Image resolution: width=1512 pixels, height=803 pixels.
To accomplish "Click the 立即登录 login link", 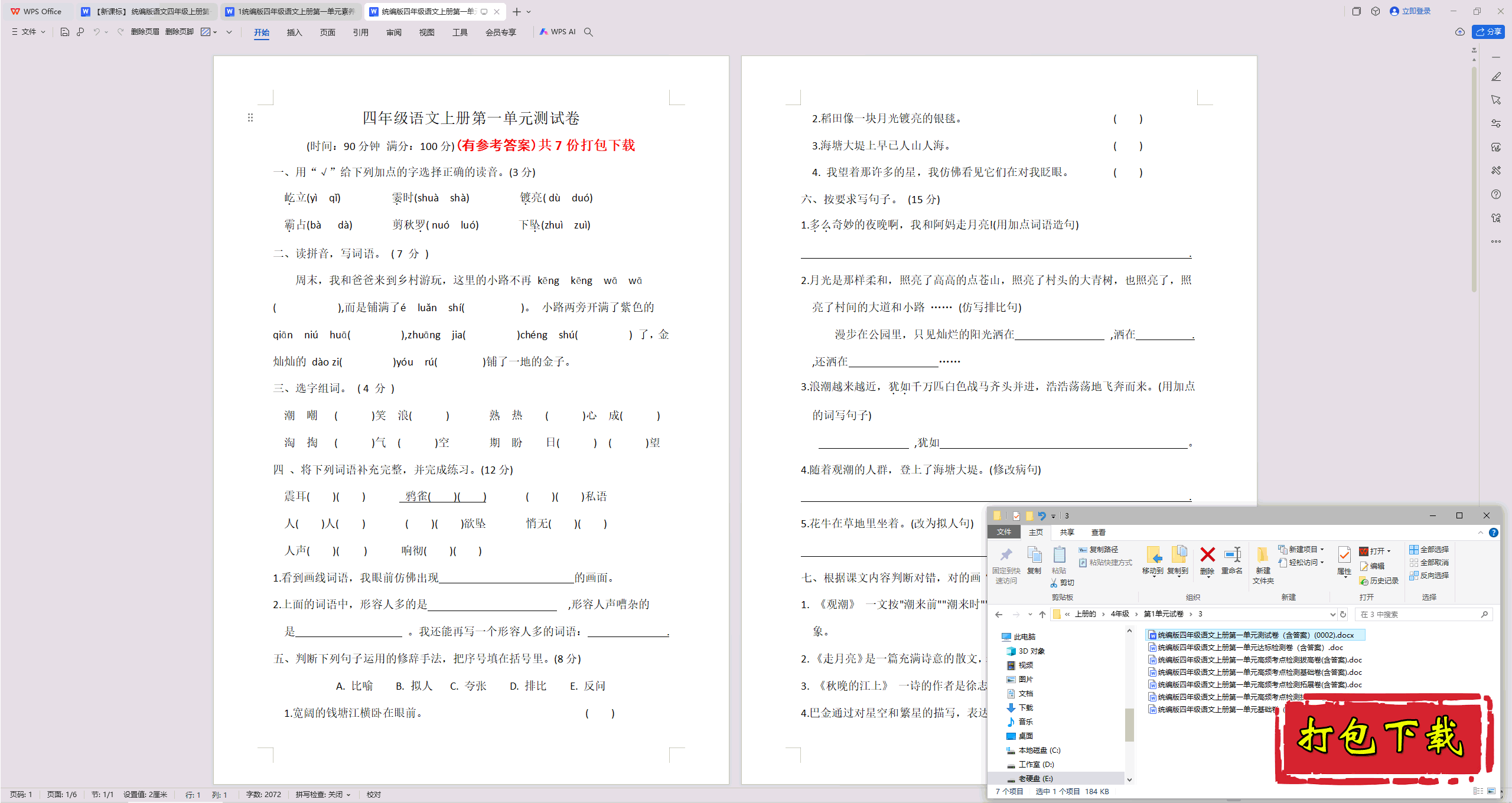I will 1410,11.
